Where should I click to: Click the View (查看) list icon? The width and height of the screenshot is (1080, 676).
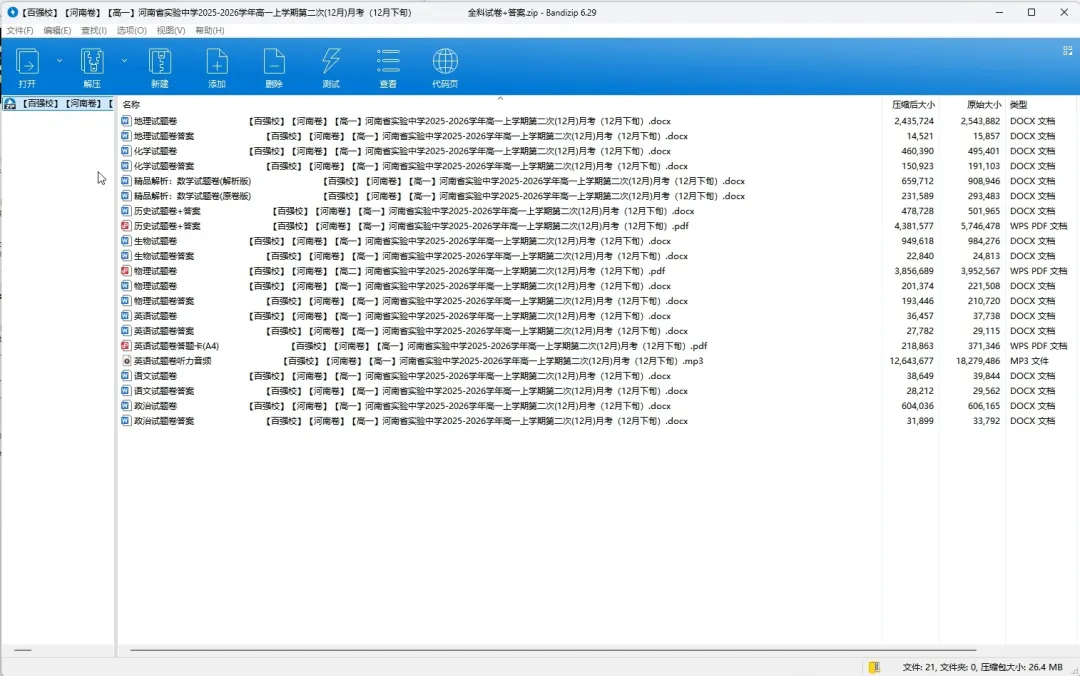tap(388, 68)
